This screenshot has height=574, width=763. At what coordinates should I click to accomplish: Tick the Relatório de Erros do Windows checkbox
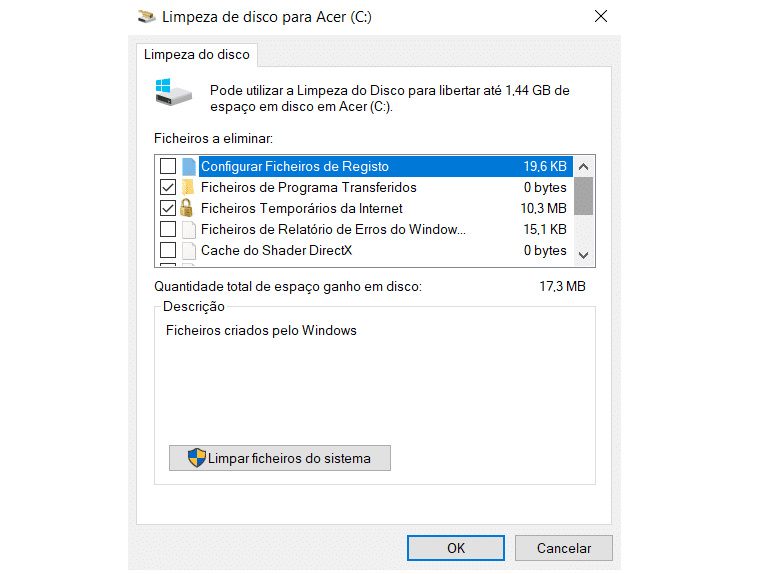168,229
